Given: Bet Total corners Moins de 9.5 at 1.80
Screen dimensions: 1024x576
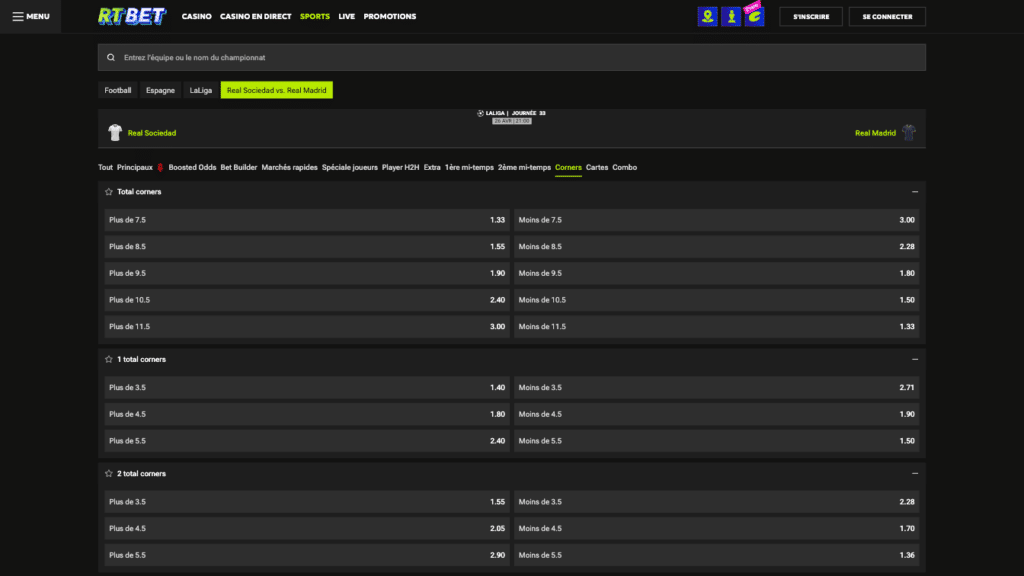Looking at the screenshot, I should point(716,274).
